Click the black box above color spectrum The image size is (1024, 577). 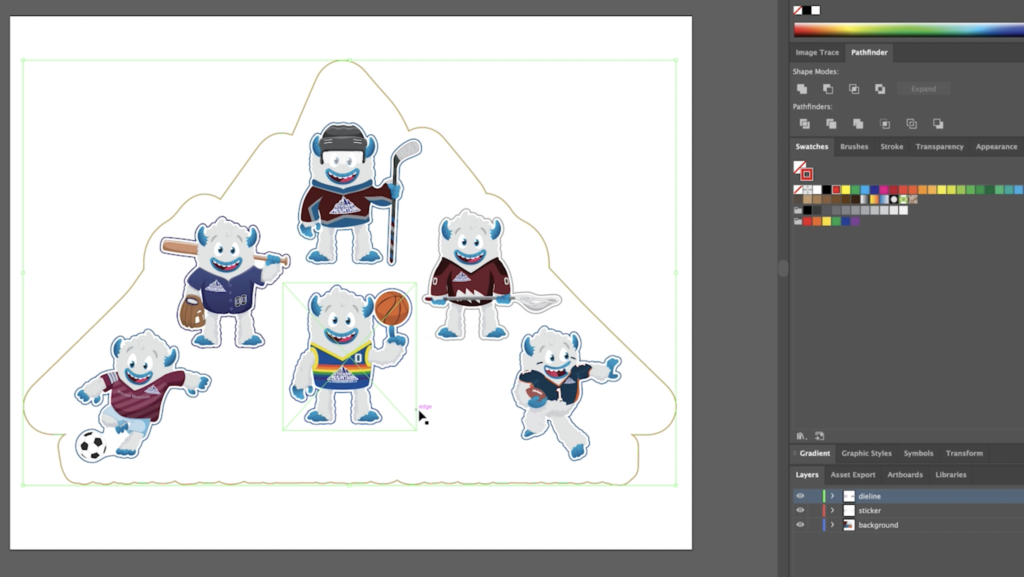(x=807, y=10)
